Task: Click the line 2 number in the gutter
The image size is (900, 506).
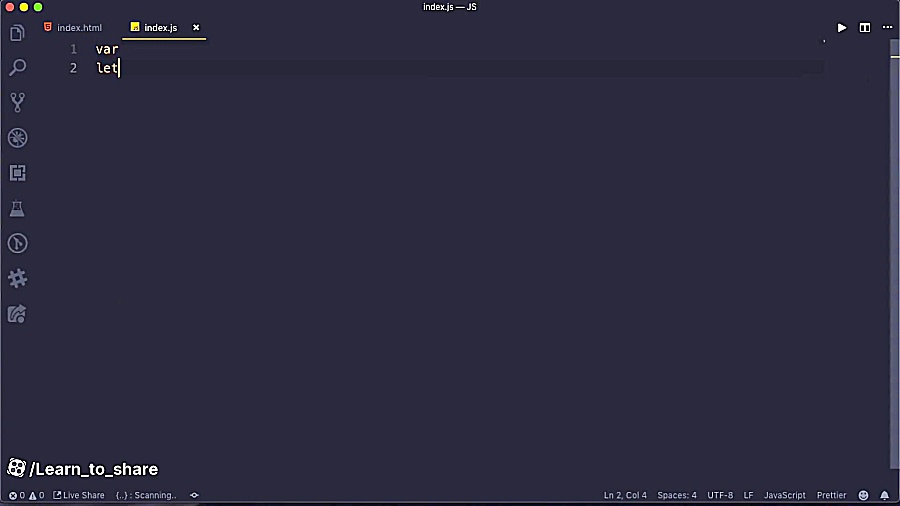Action: (x=73, y=68)
